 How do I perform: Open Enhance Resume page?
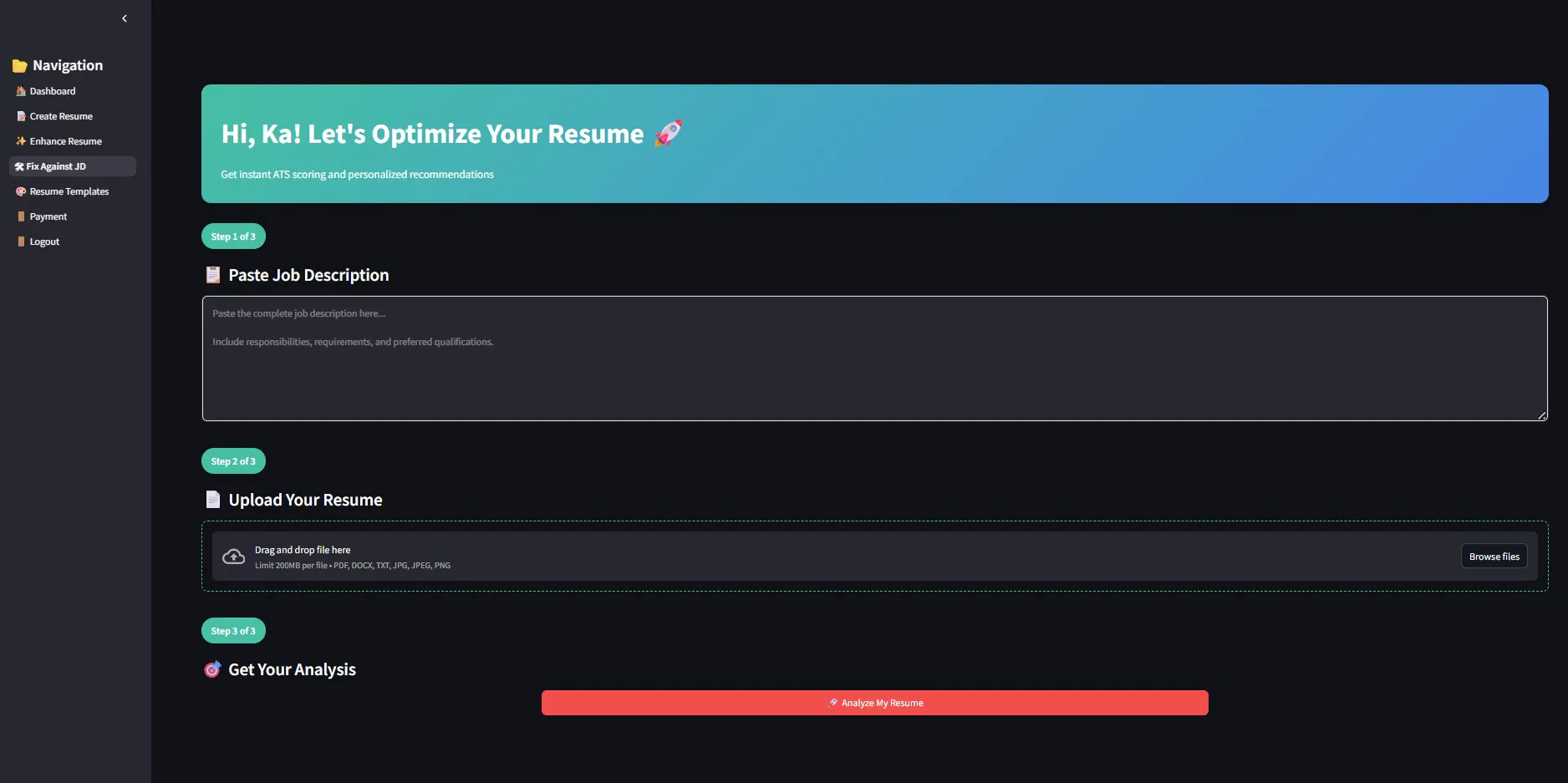(66, 141)
